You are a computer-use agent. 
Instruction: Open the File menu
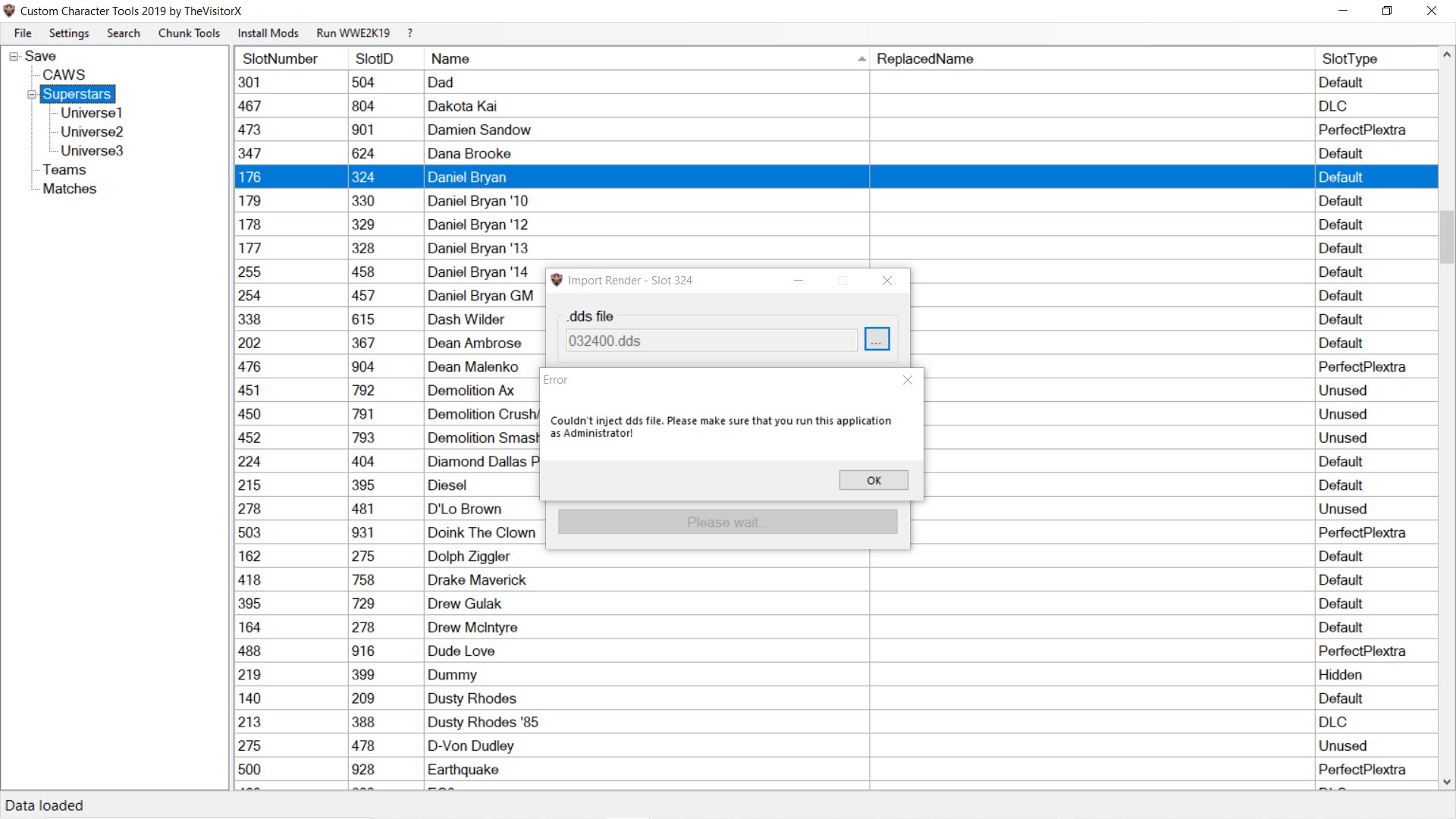23,33
